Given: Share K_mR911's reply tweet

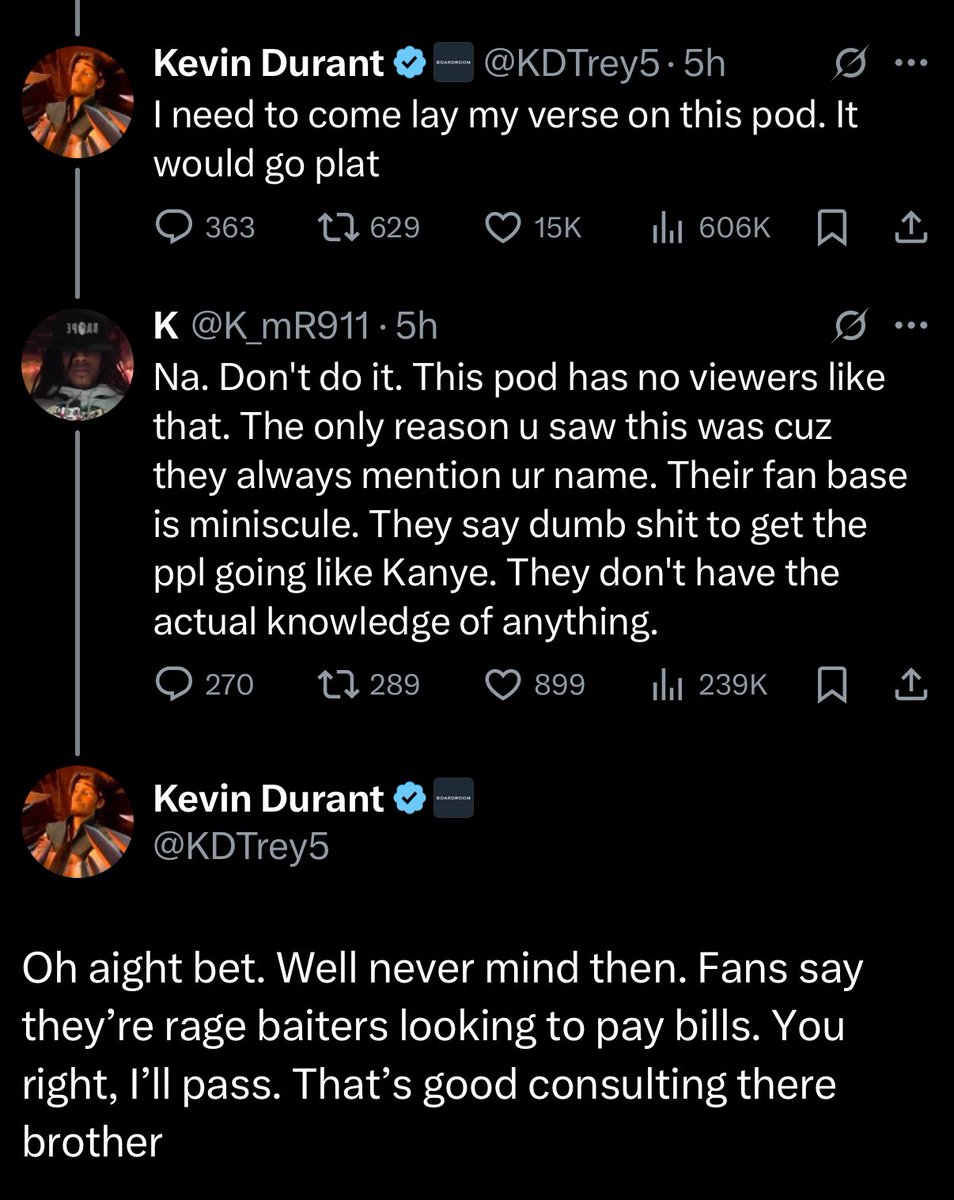Looking at the screenshot, I should pyautogui.click(x=908, y=684).
